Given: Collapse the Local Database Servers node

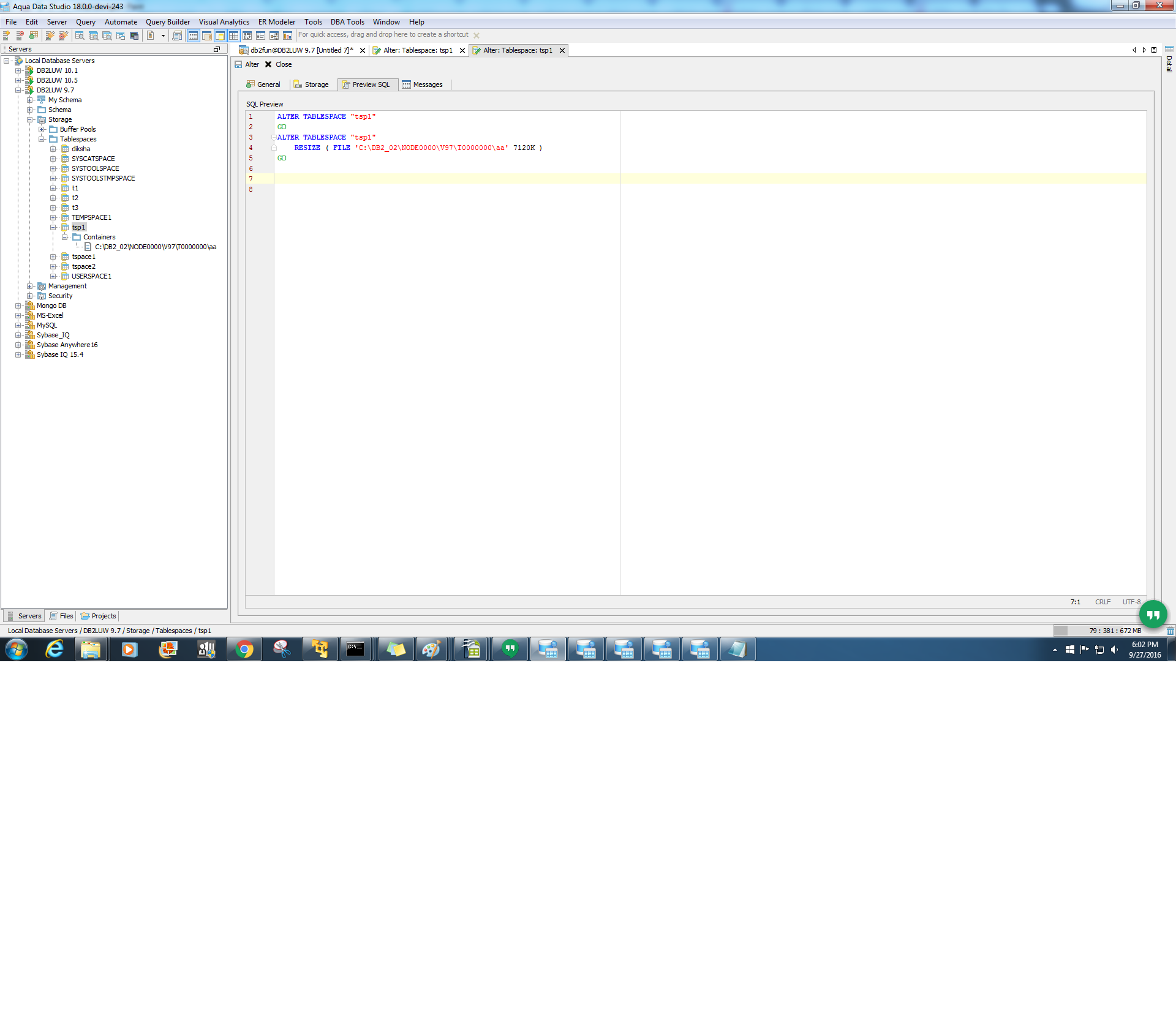Looking at the screenshot, I should [7, 61].
